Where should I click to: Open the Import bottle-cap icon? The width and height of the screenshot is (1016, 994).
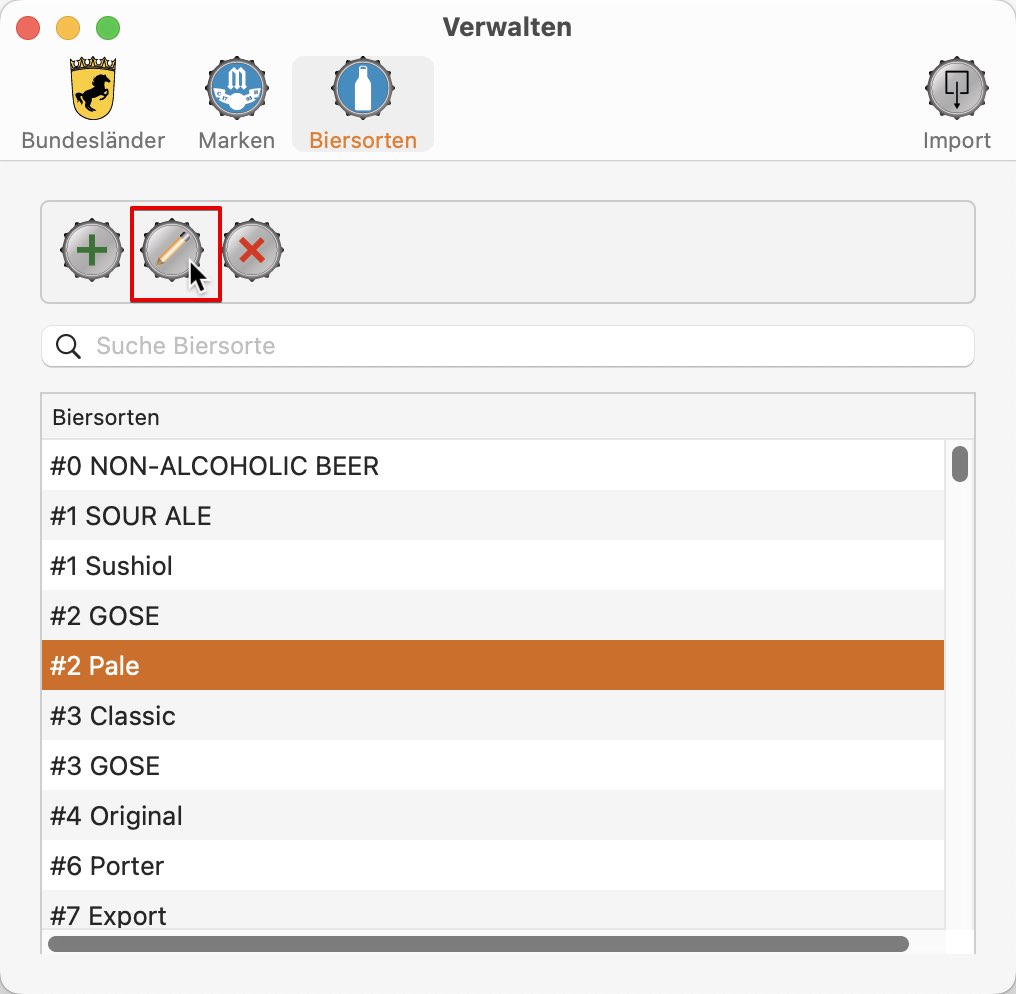[956, 105]
